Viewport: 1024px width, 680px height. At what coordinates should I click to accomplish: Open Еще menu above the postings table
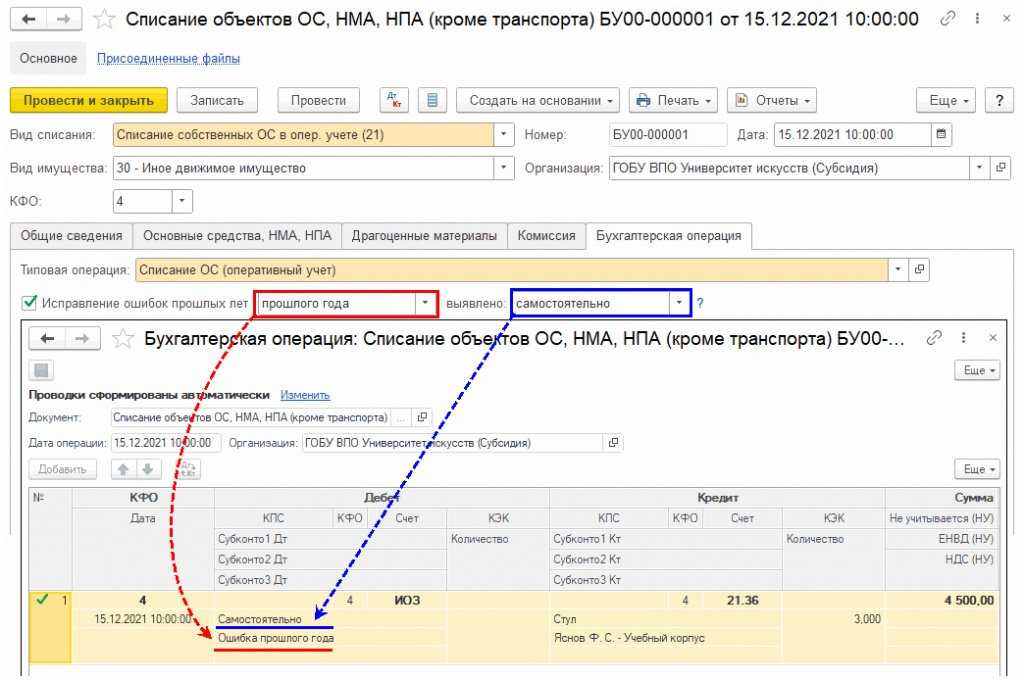point(977,469)
